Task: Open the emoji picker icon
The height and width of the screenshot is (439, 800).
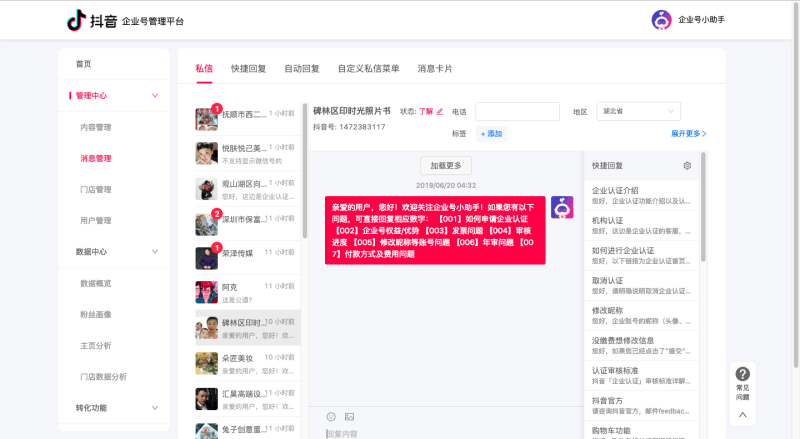Action: click(331, 417)
